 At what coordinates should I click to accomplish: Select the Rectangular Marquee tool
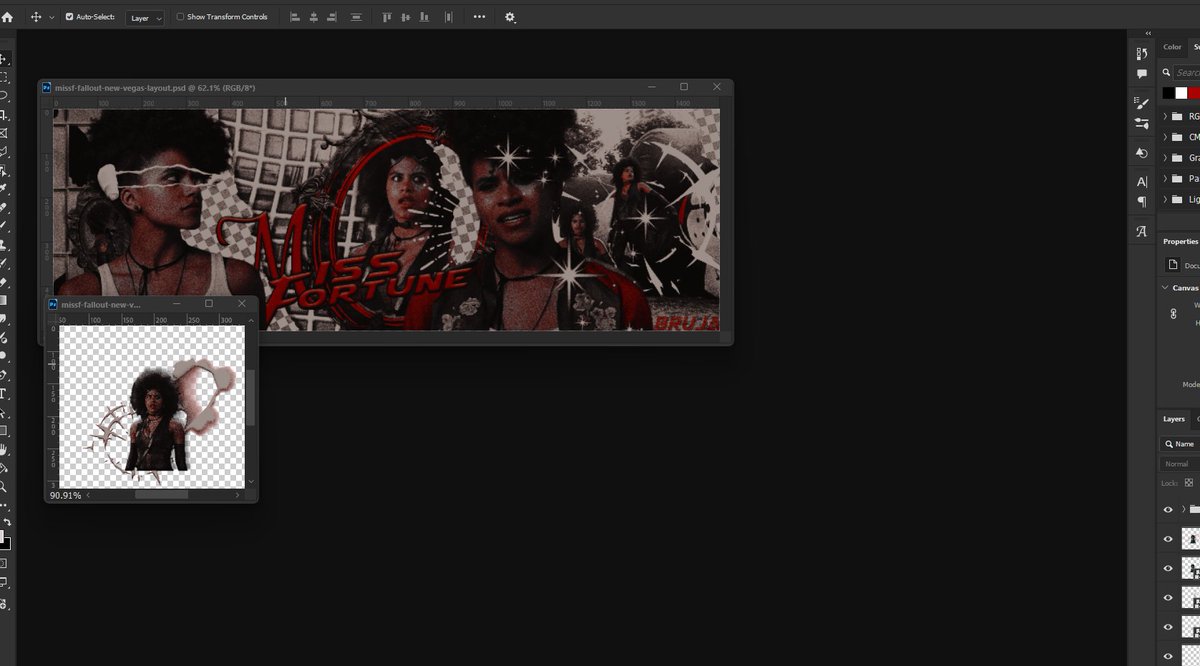(x=4, y=78)
